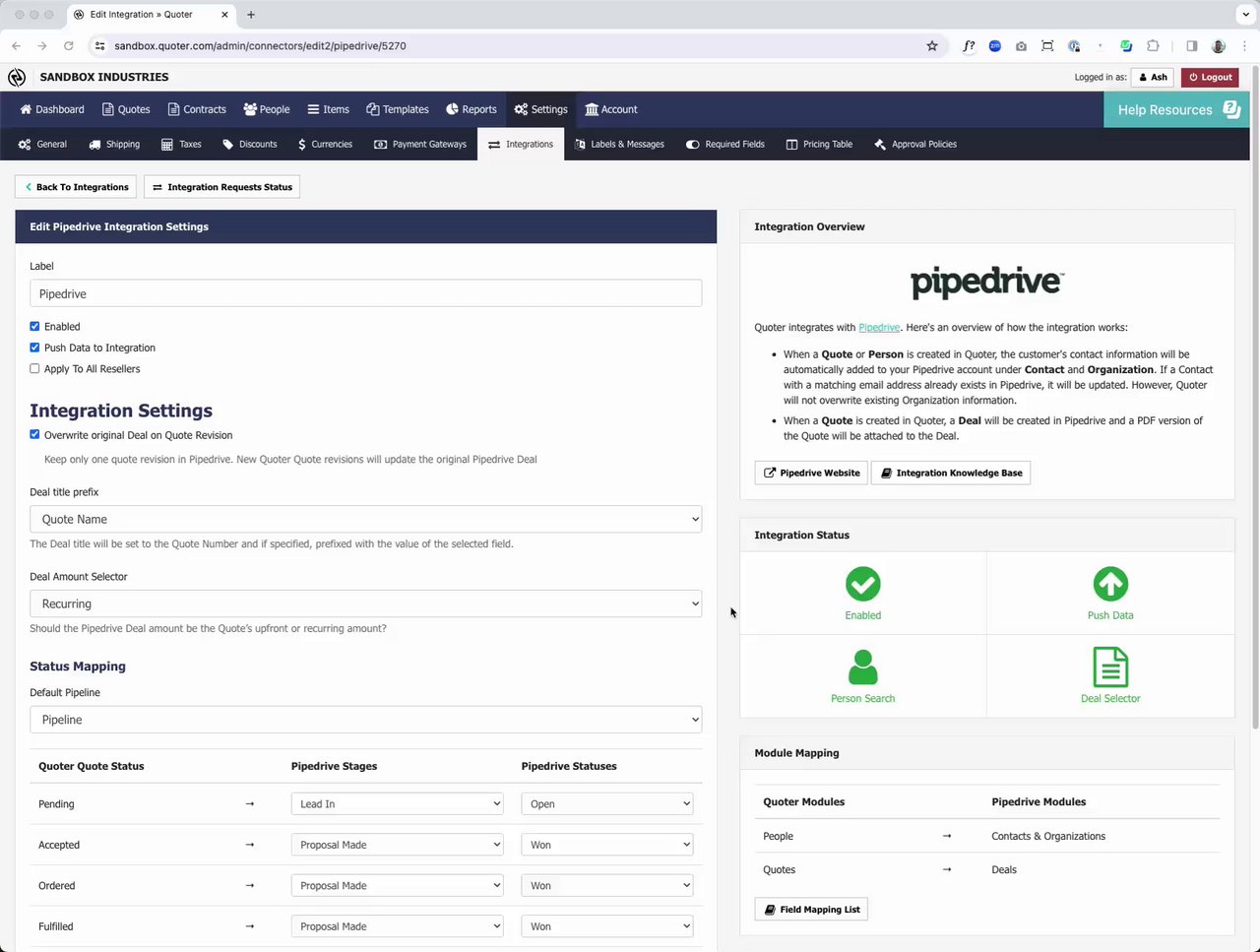Switch to the General settings tab

click(x=42, y=144)
